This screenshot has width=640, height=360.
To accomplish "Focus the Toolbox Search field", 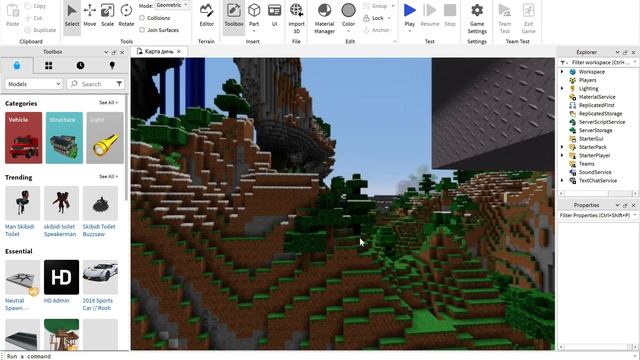I will coord(95,84).
